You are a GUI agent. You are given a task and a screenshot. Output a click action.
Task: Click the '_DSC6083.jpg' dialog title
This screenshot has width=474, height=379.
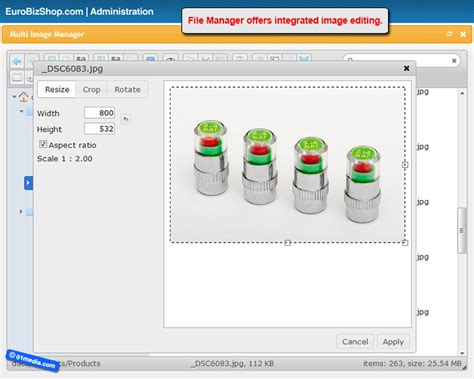(x=72, y=69)
